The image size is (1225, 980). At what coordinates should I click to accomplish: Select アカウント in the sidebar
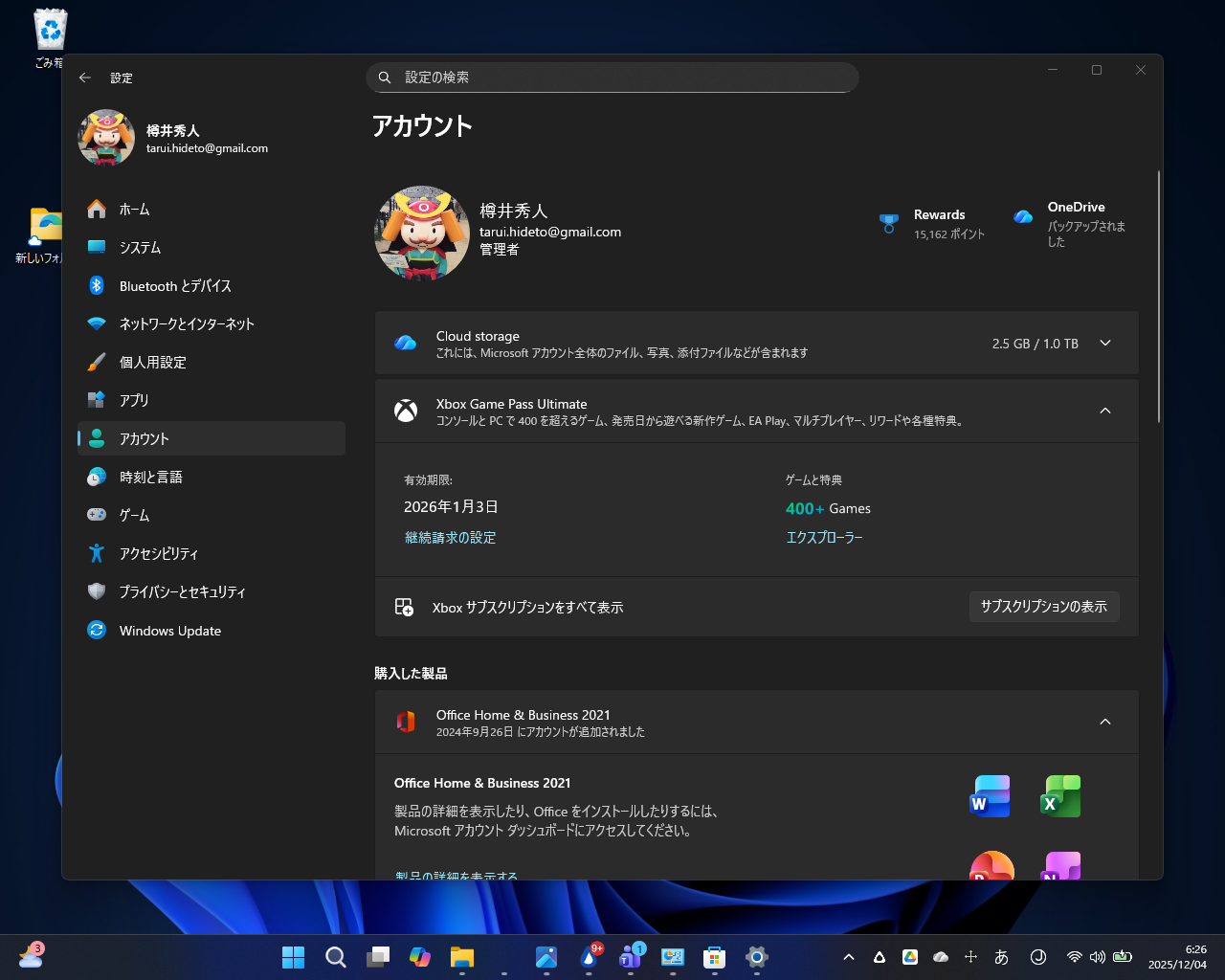coord(212,438)
